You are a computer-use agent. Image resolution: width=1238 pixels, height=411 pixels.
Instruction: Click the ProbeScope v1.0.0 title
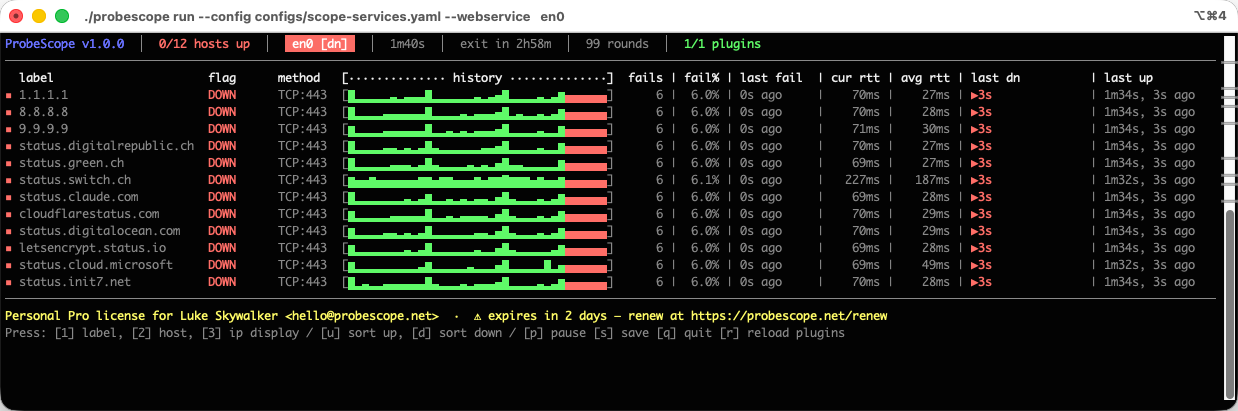64,44
